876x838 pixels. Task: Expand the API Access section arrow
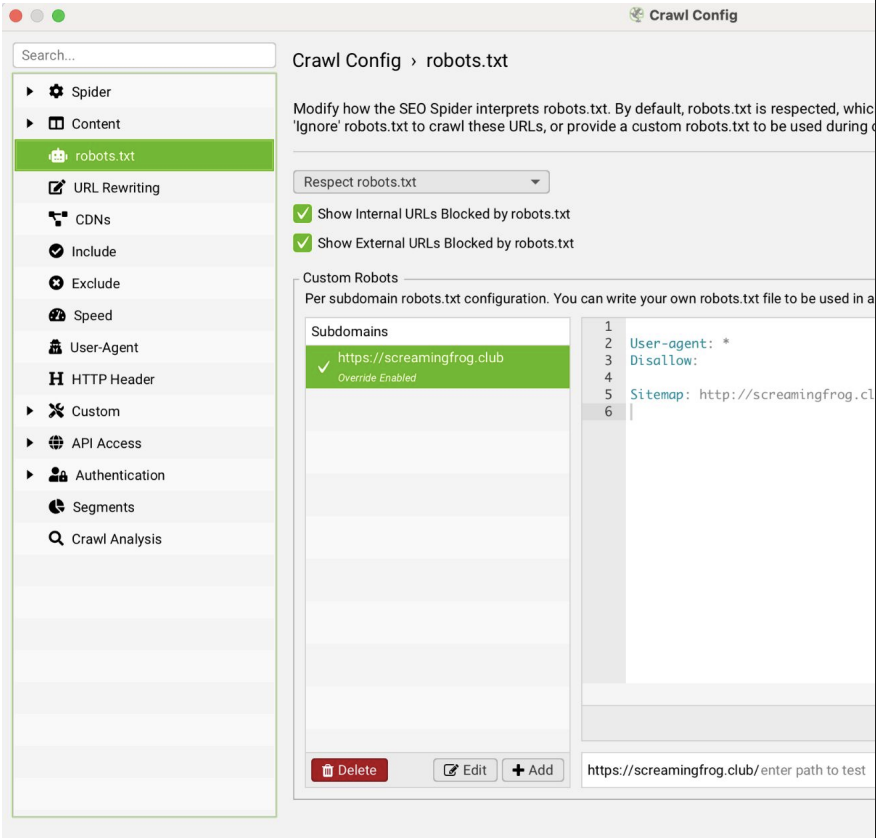click(30, 443)
